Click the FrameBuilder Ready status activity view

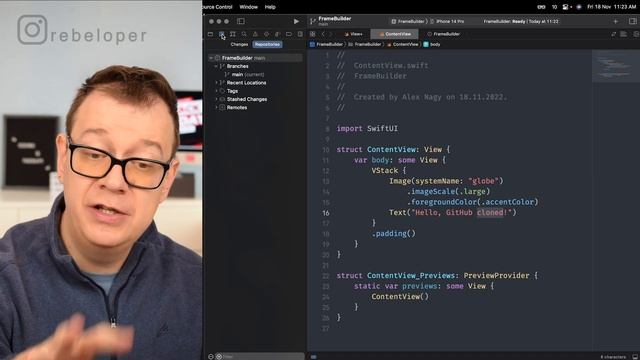[521, 21]
